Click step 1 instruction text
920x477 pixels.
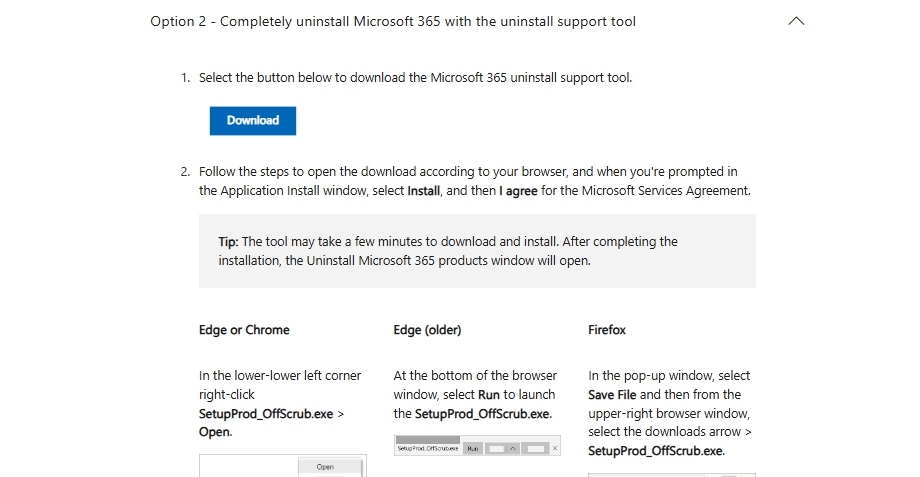click(x=415, y=78)
